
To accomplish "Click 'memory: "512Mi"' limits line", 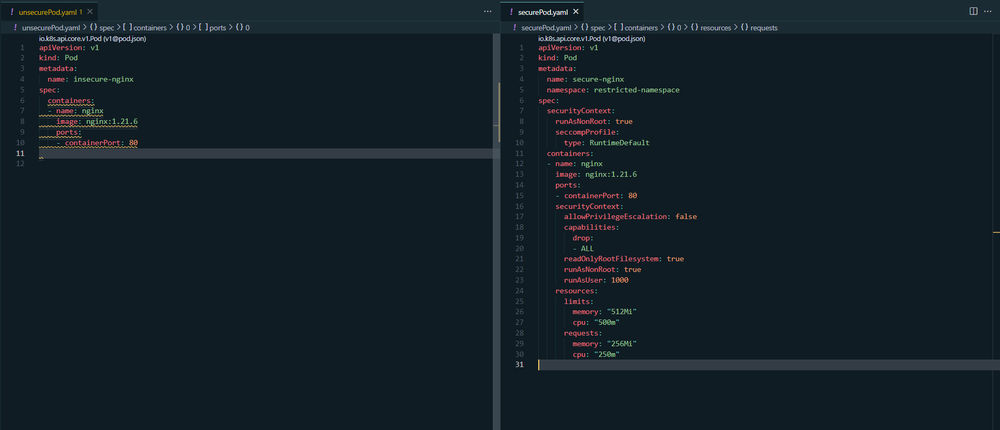I will pos(605,311).
